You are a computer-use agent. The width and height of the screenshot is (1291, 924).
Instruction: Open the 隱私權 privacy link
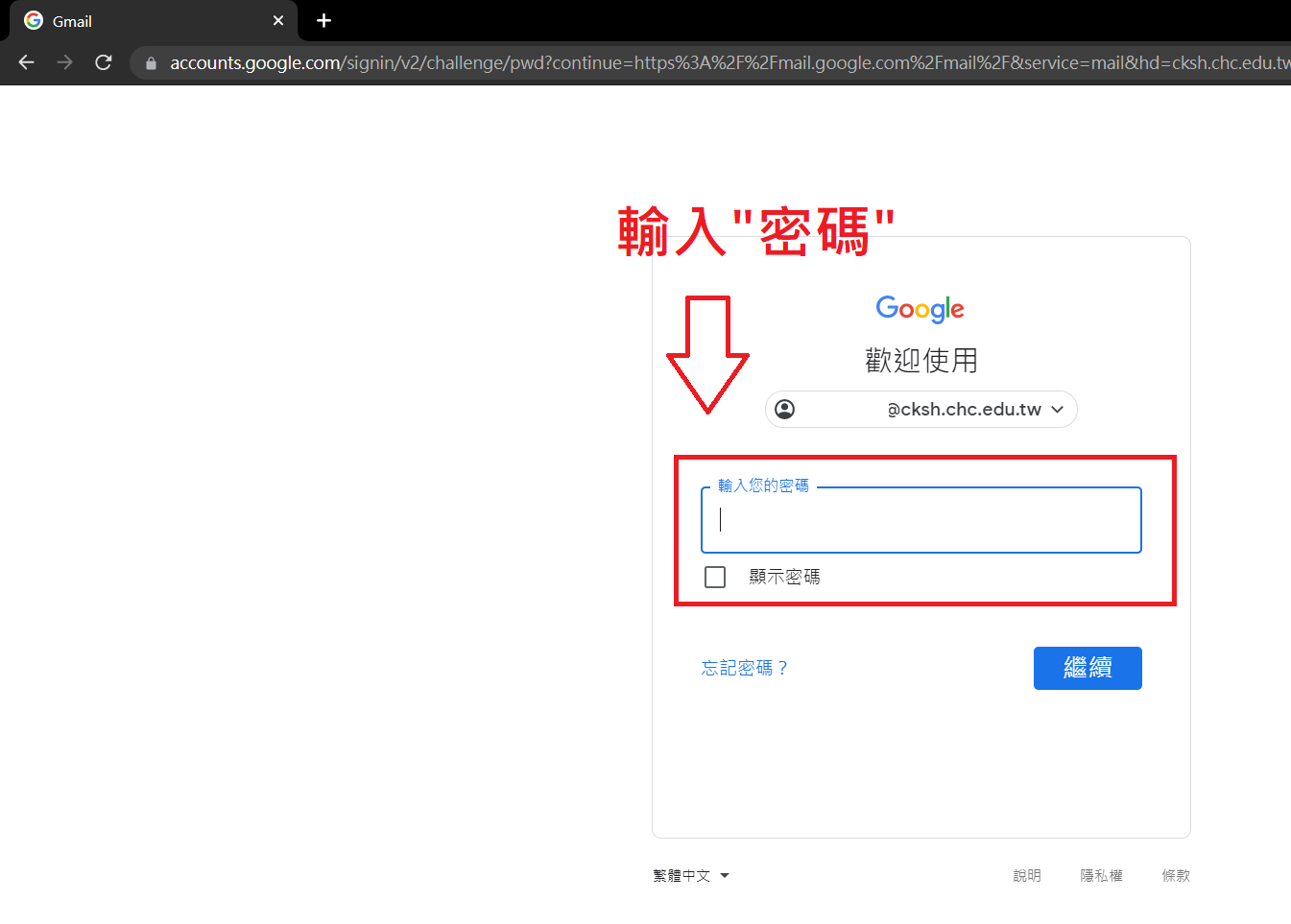click(1101, 875)
